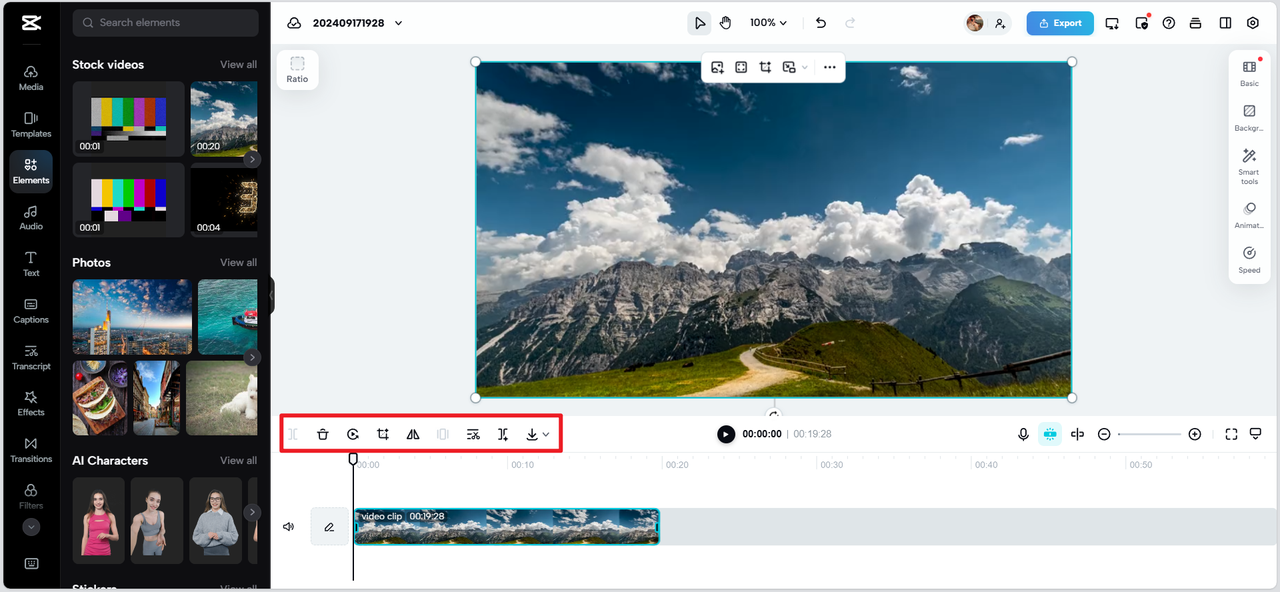Switch to the Audio panel
The height and width of the screenshot is (592, 1280).
[x=31, y=217]
